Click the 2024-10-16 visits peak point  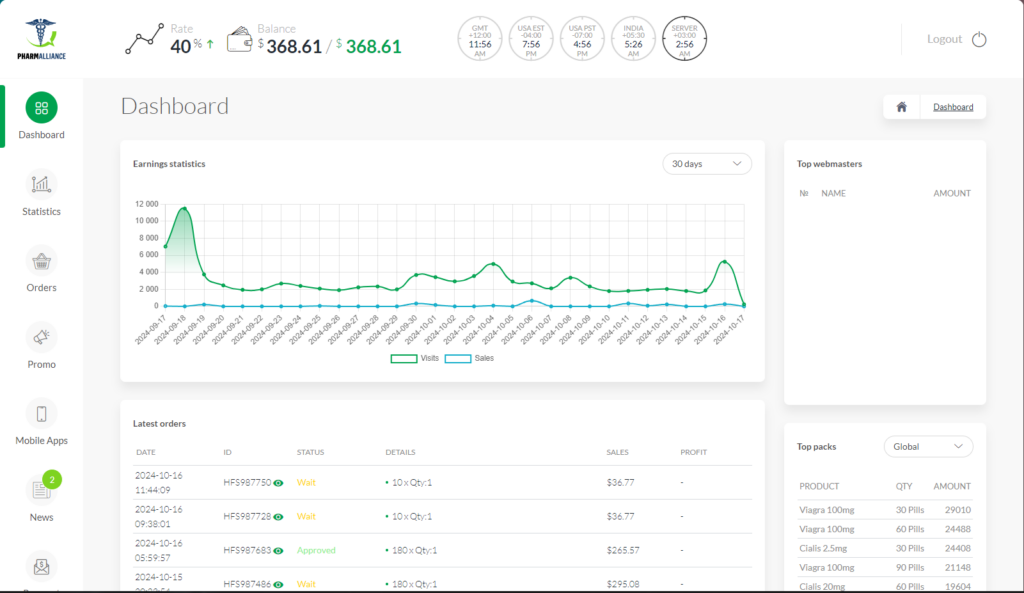[724, 262]
